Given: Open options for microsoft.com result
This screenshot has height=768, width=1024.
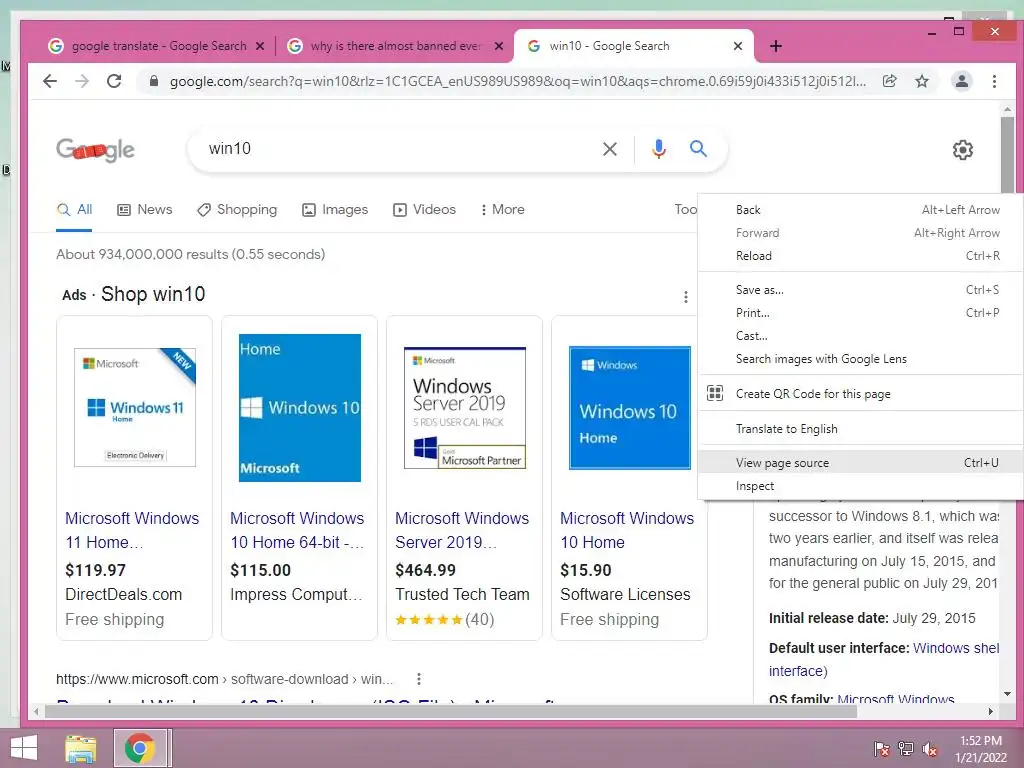Looking at the screenshot, I should pyautogui.click(x=419, y=679).
